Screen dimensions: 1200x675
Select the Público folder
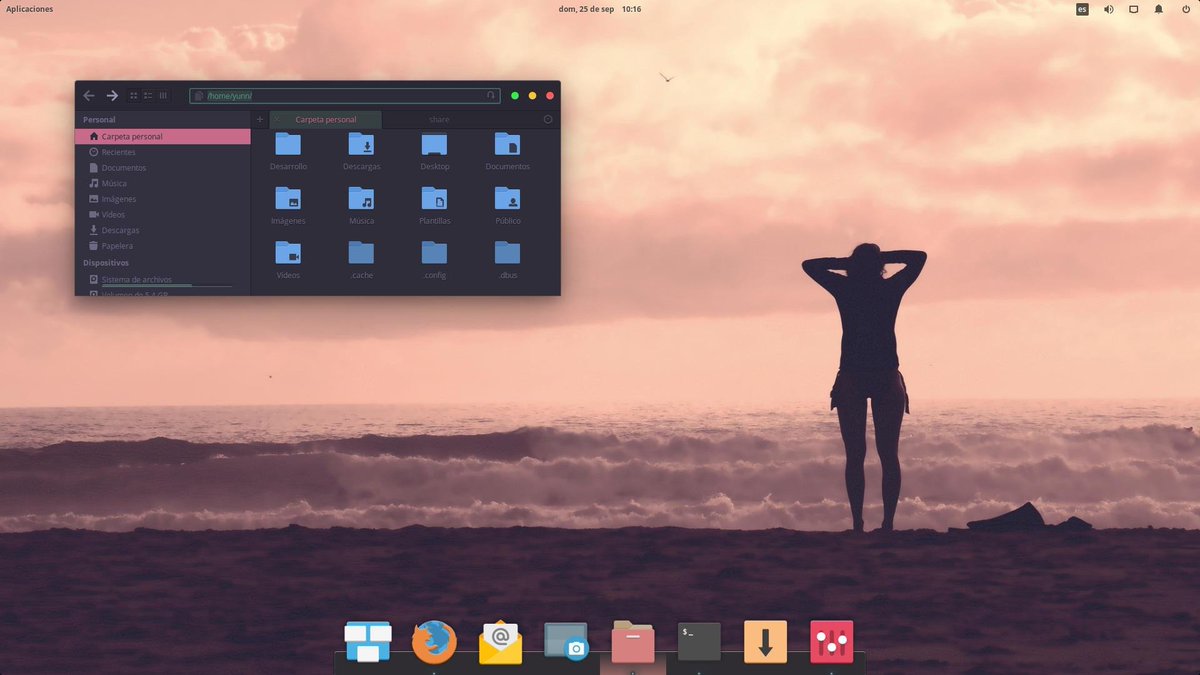pyautogui.click(x=507, y=205)
